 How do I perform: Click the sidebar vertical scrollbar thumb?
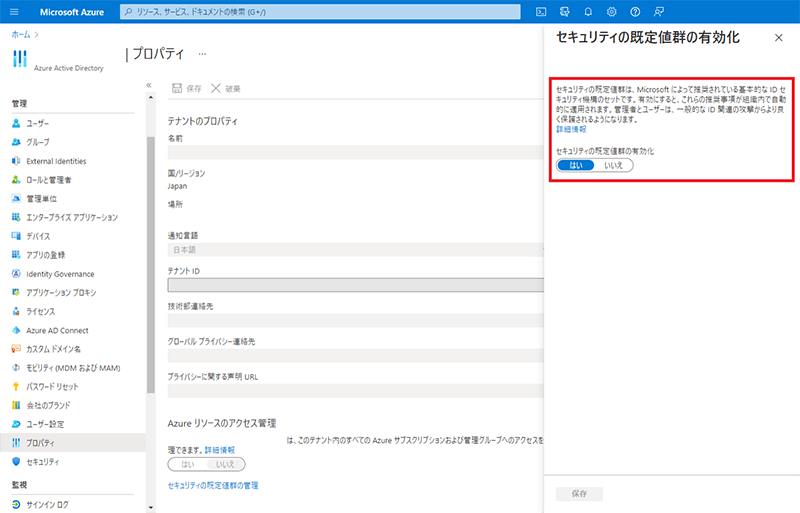click(x=151, y=264)
